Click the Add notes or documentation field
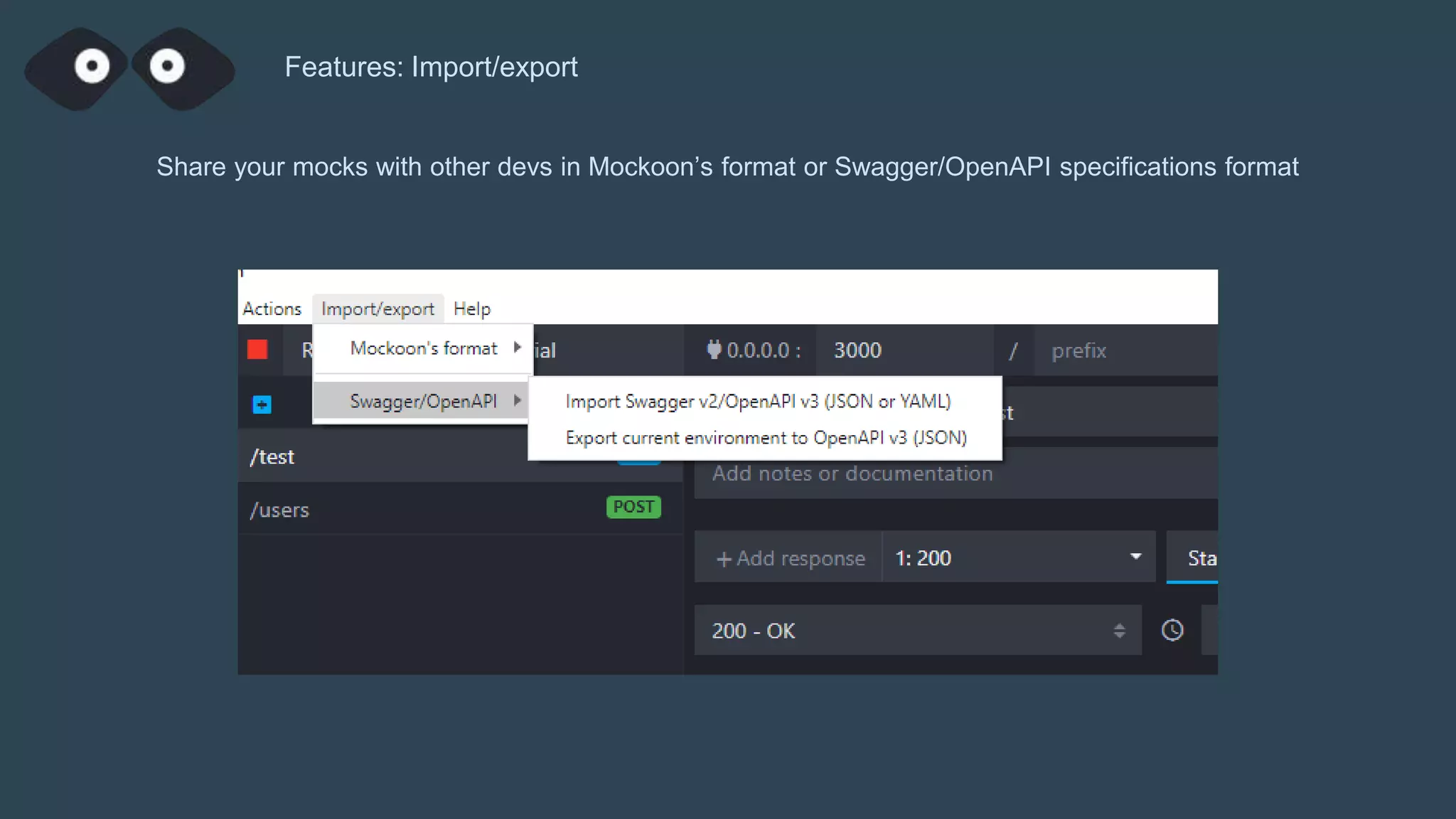This screenshot has height=819, width=1456. pyautogui.click(x=953, y=473)
